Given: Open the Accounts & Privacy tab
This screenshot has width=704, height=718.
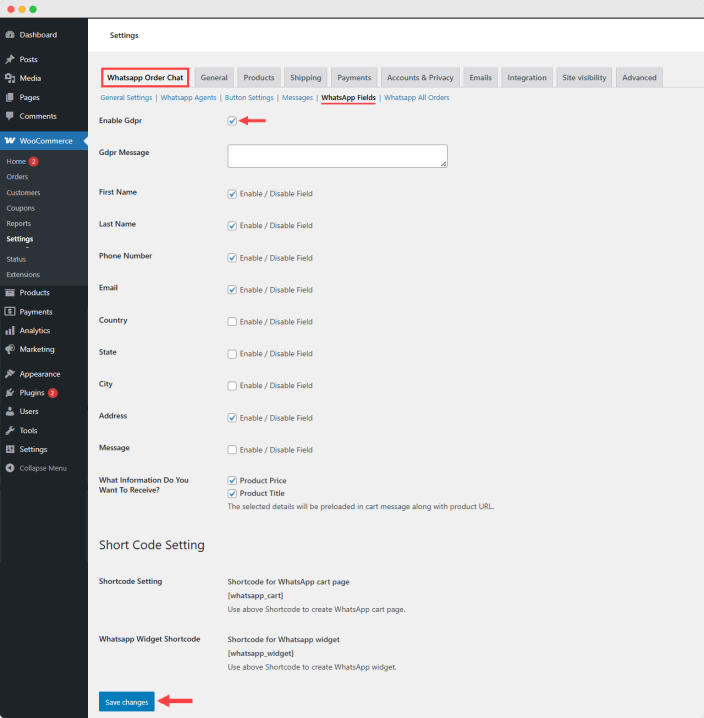Looking at the screenshot, I should (x=420, y=77).
